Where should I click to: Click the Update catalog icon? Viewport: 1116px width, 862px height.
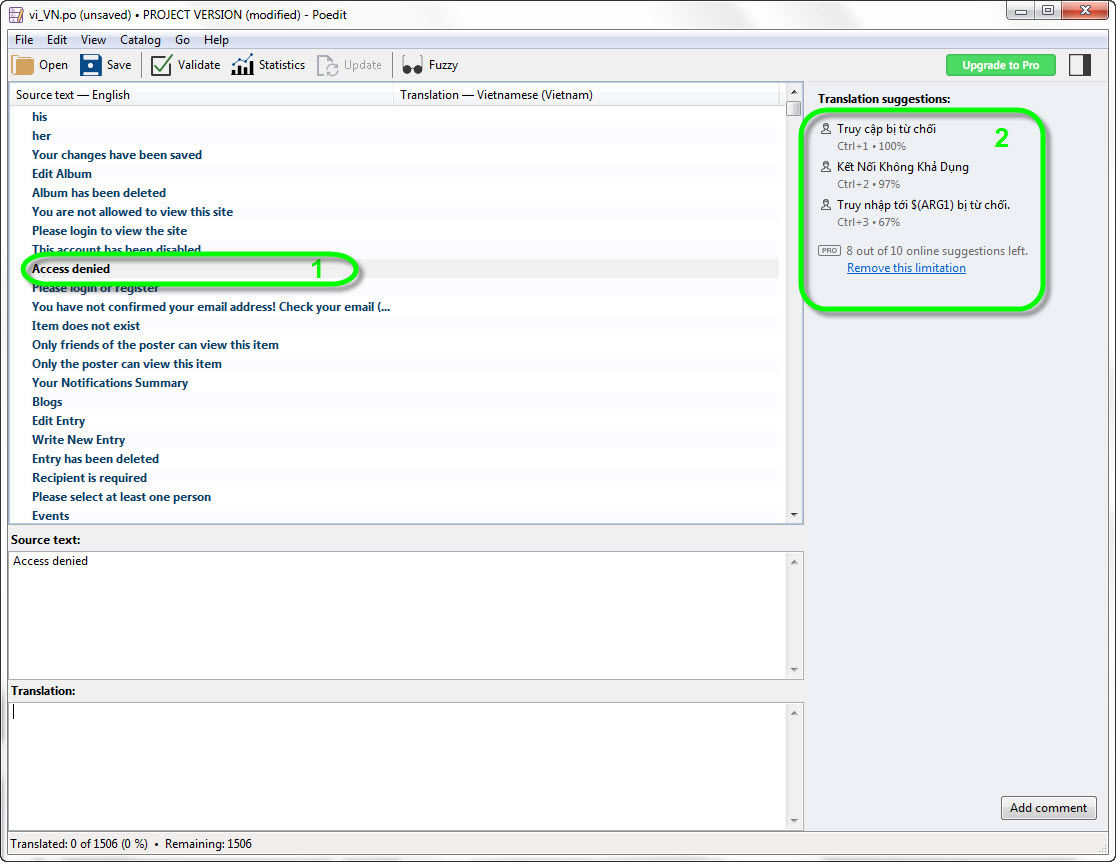(x=328, y=65)
